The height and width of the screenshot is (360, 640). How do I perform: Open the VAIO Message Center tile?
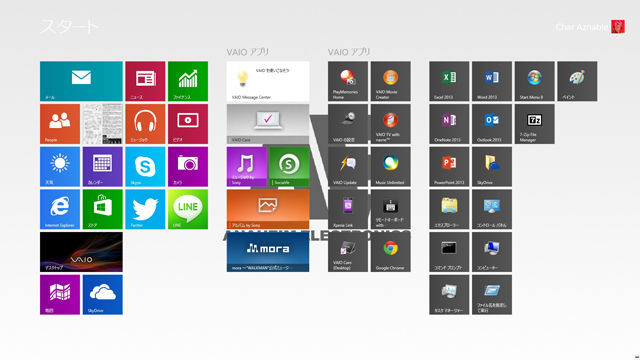(268, 81)
